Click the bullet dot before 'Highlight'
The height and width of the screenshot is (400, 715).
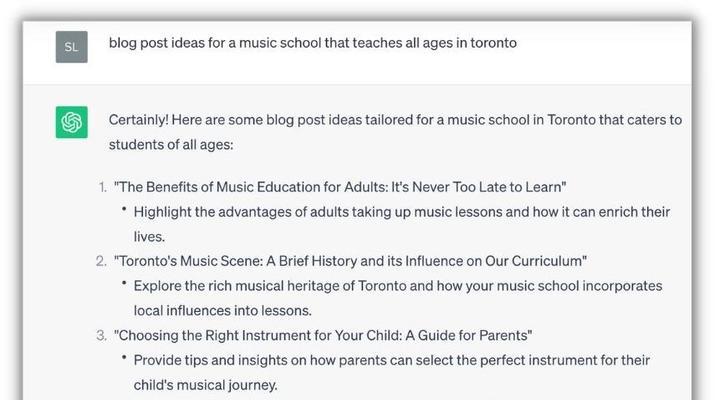124,209
